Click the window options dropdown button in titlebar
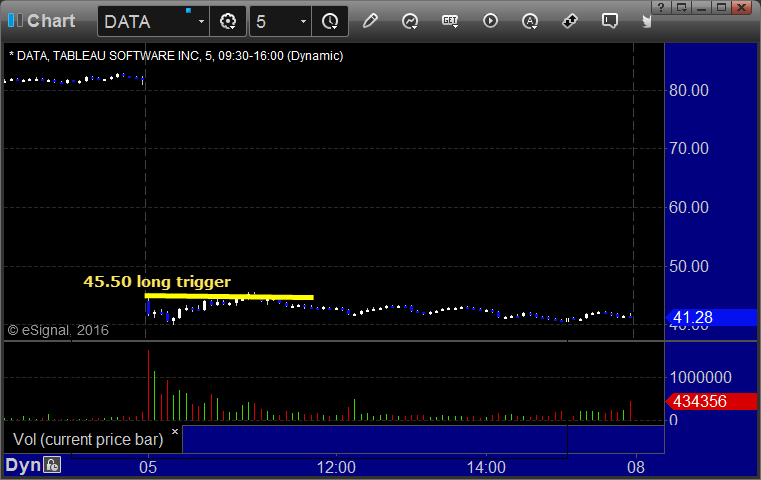761x480 pixels. (682, 7)
